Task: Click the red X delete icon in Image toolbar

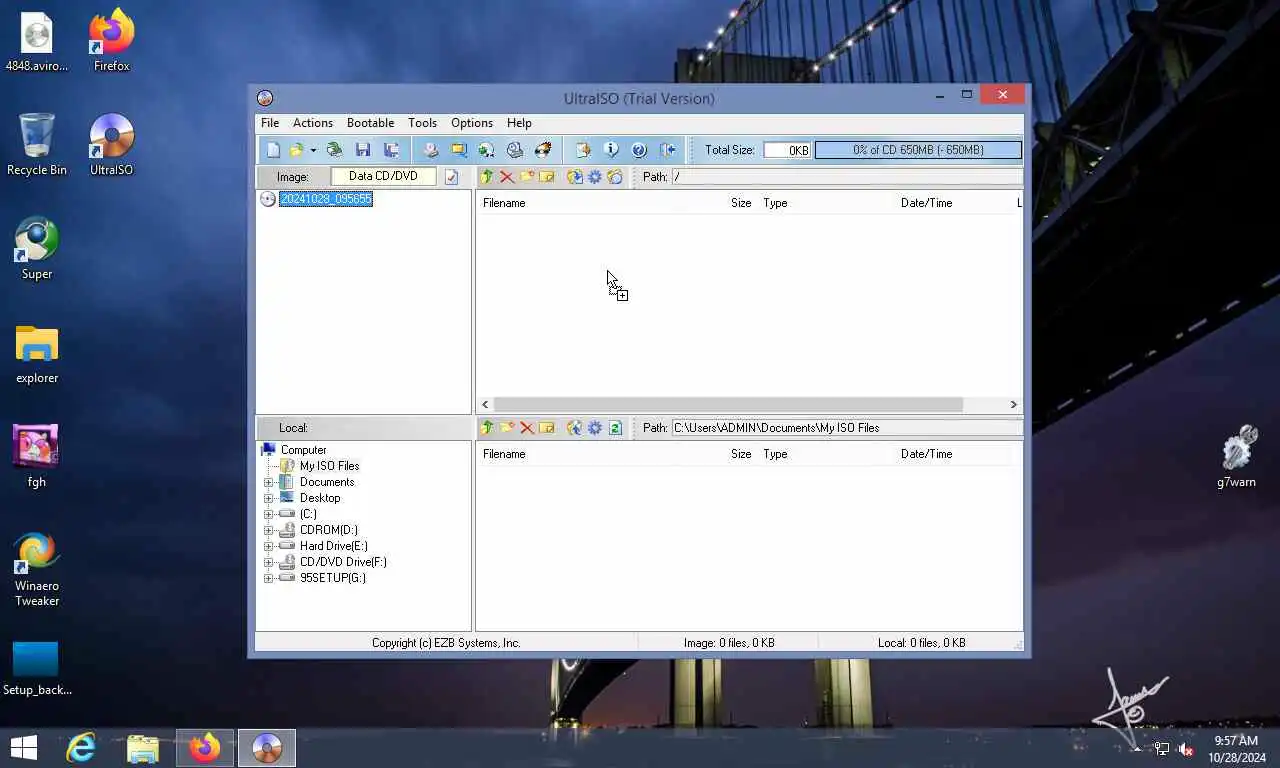Action: 507,177
